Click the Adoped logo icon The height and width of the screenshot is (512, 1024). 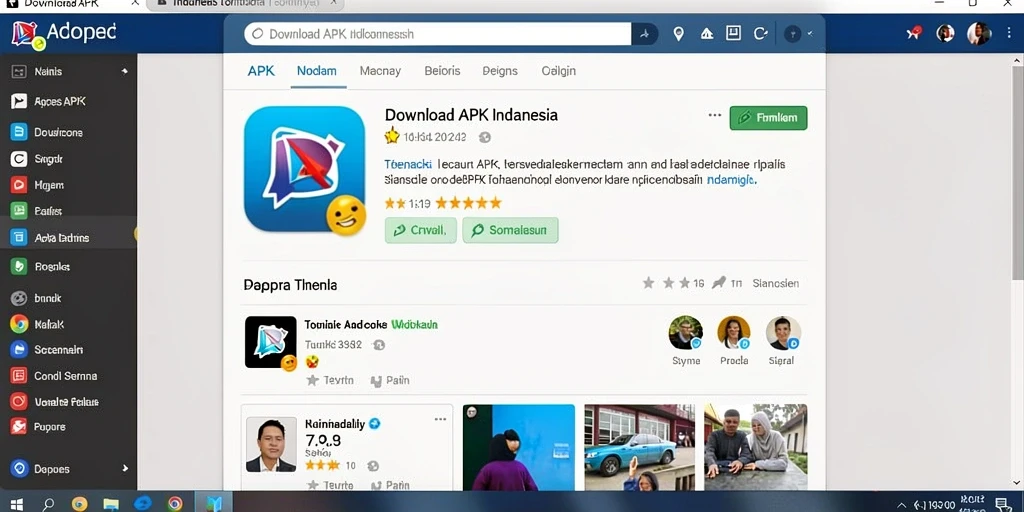27,34
